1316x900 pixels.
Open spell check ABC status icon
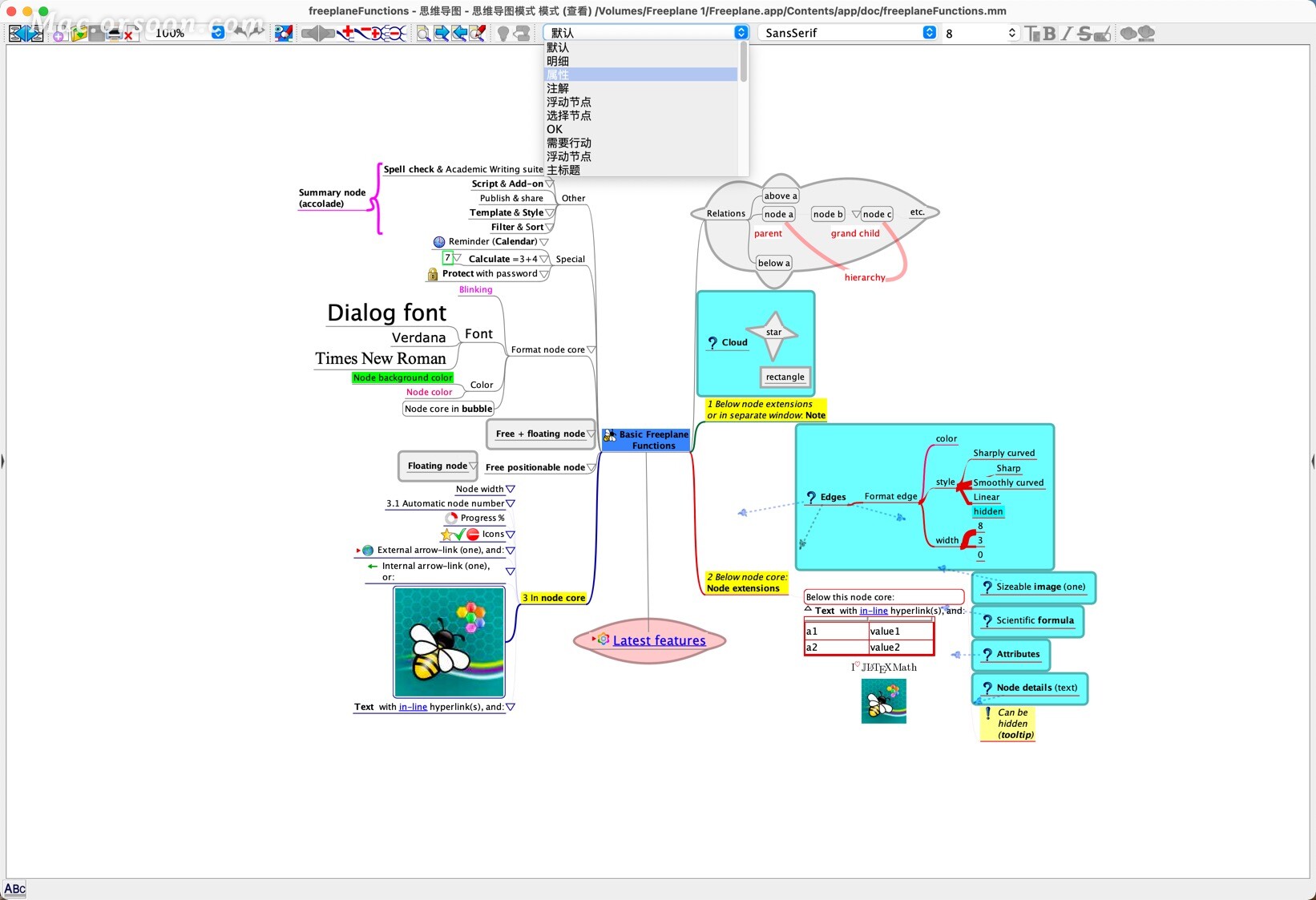coord(14,889)
